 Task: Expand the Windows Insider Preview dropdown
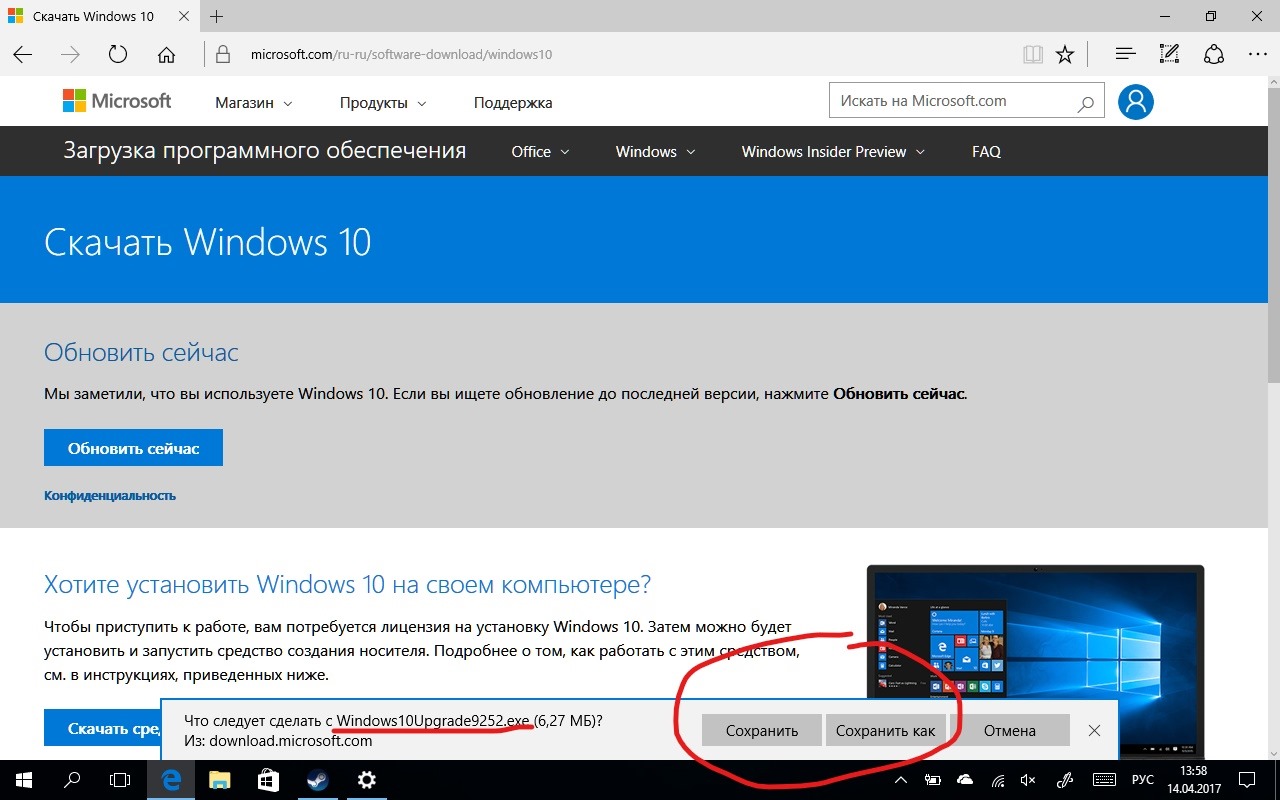(x=832, y=152)
